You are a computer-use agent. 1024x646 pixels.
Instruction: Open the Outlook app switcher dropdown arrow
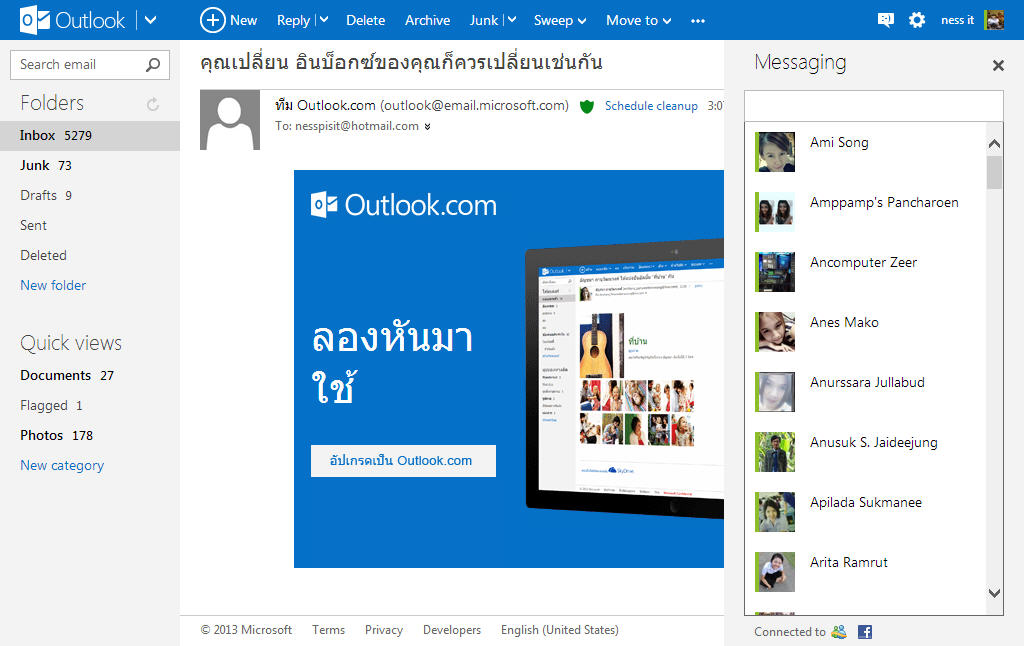[x=150, y=20]
